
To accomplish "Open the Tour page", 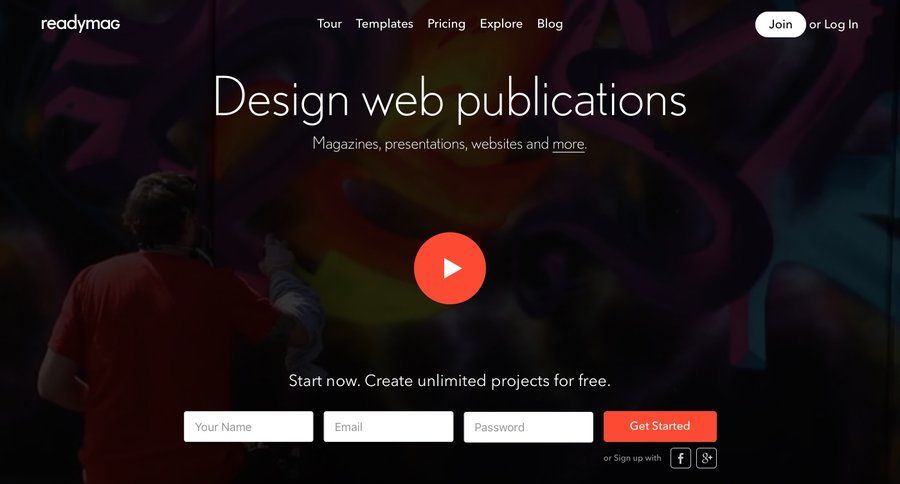I will (x=329, y=24).
